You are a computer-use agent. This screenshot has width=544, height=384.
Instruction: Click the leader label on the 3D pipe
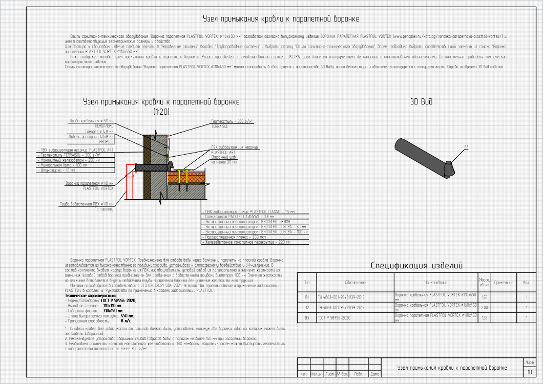tap(466, 147)
